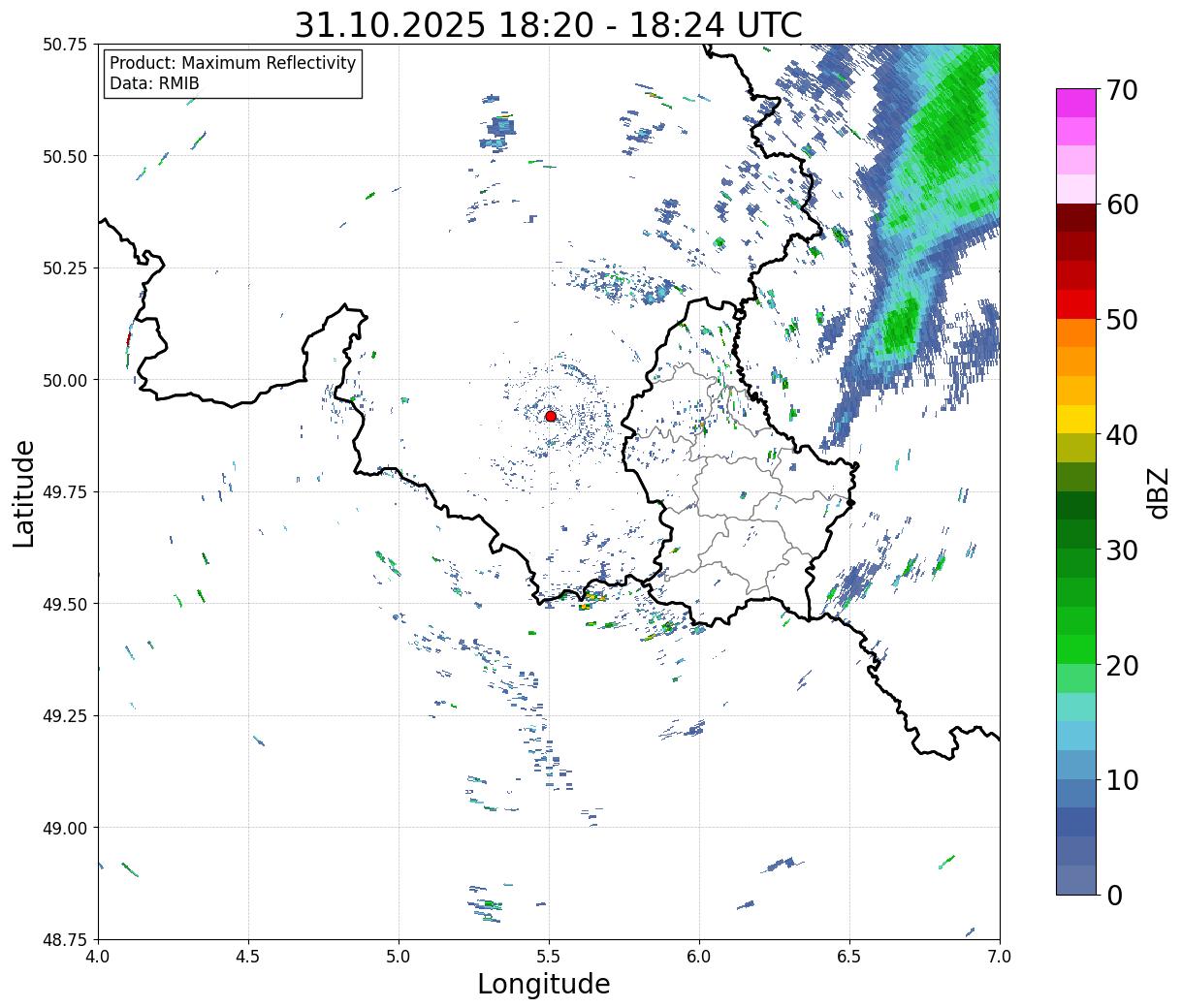
Task: Click the 'Data: RMIB' text
Action: coord(154,83)
